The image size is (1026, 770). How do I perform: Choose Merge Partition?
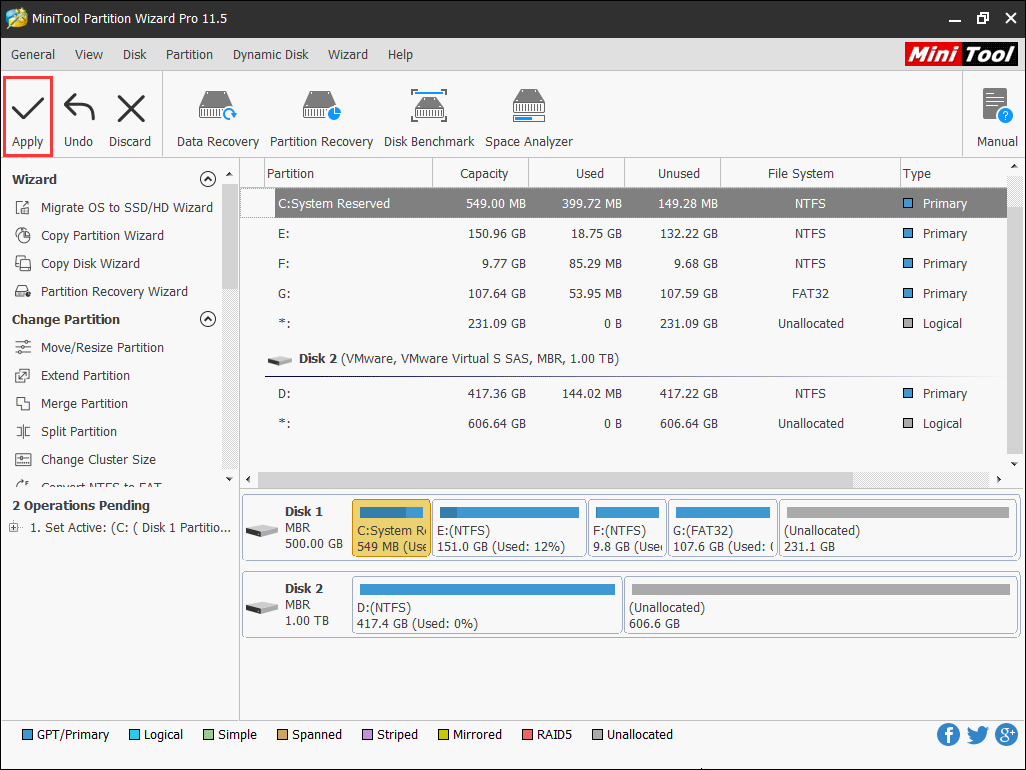(71, 404)
